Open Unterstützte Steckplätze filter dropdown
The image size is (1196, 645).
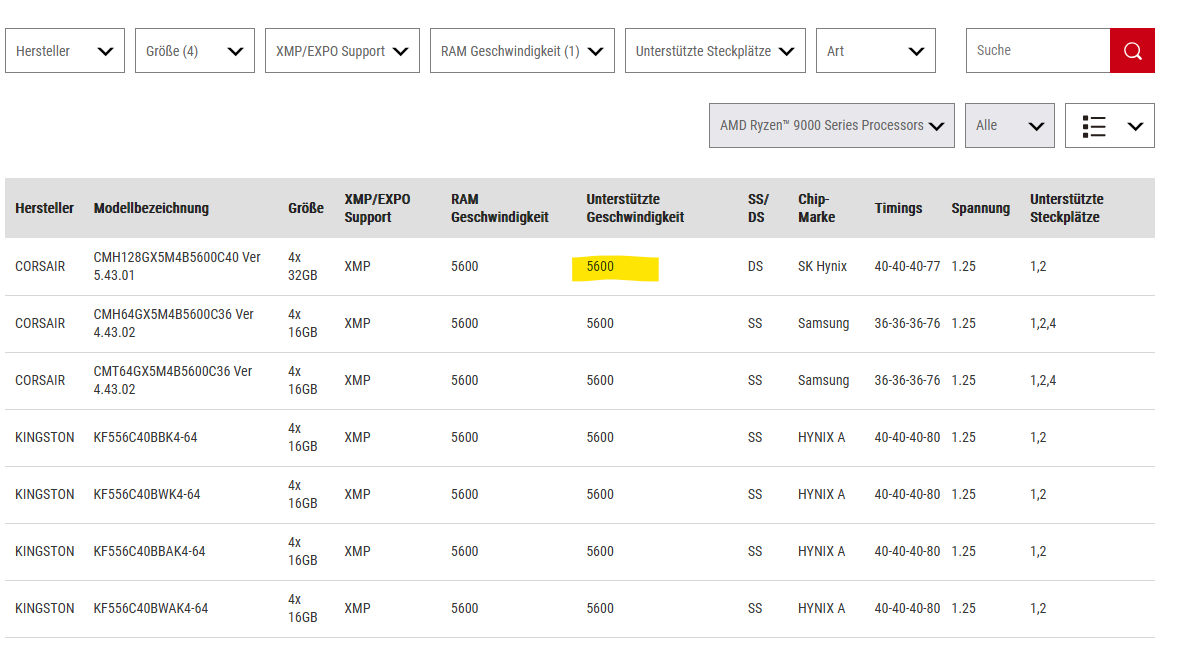[x=715, y=51]
